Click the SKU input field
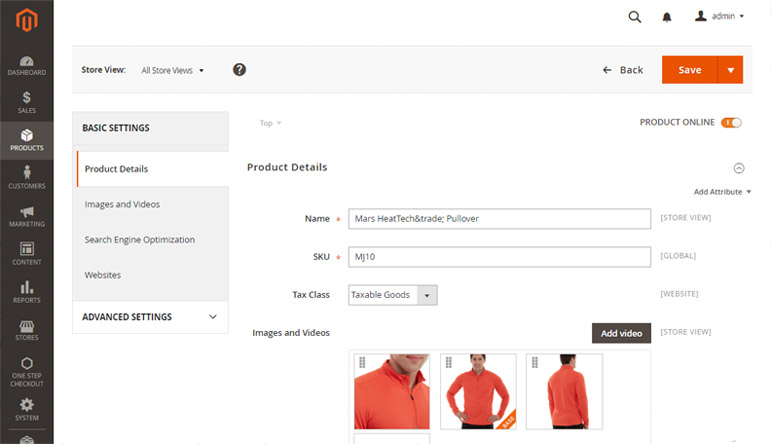 point(499,257)
